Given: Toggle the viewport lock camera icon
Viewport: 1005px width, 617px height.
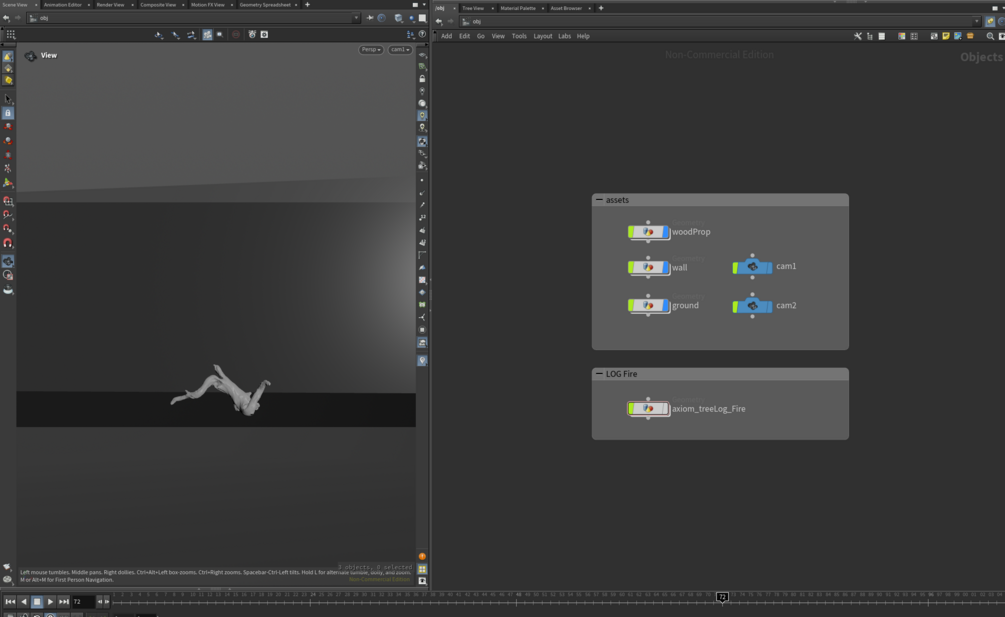Looking at the screenshot, I should pos(422,78).
